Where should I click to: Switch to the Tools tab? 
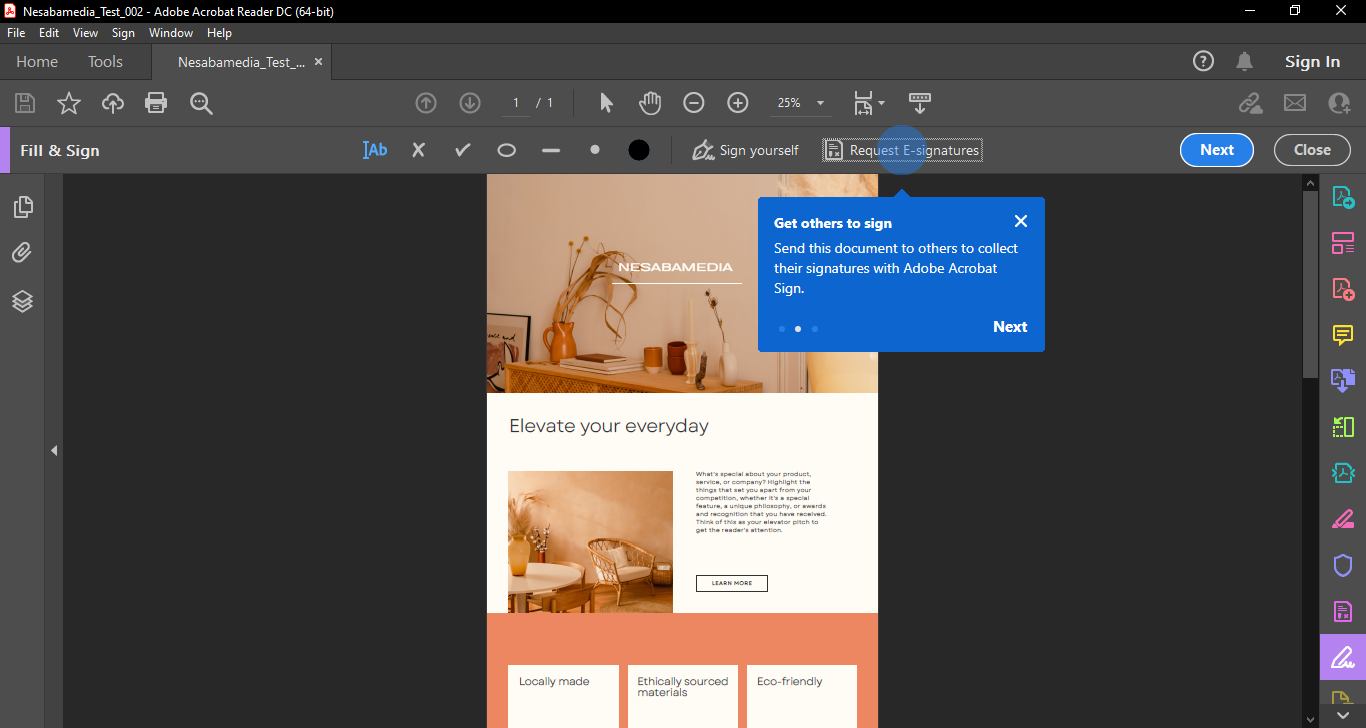(x=105, y=62)
